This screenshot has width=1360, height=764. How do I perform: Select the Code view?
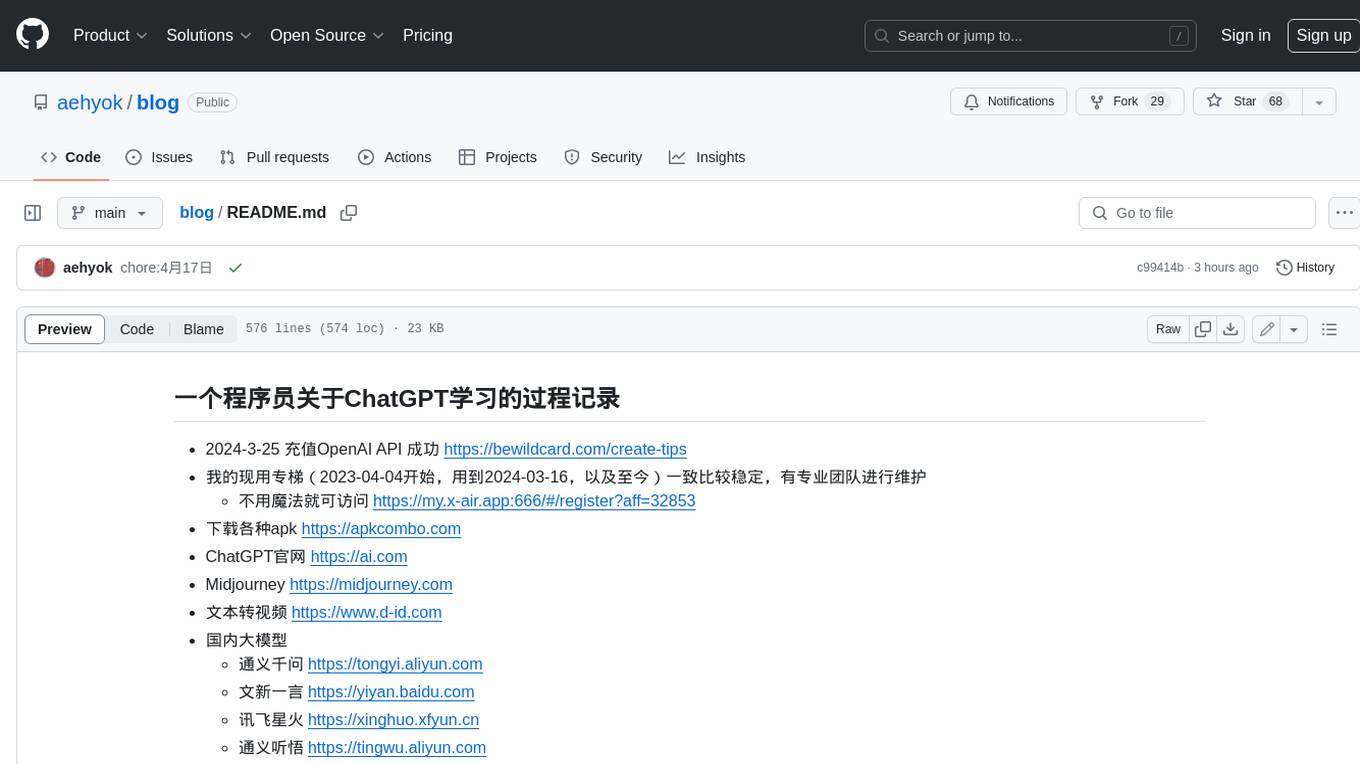coord(137,329)
